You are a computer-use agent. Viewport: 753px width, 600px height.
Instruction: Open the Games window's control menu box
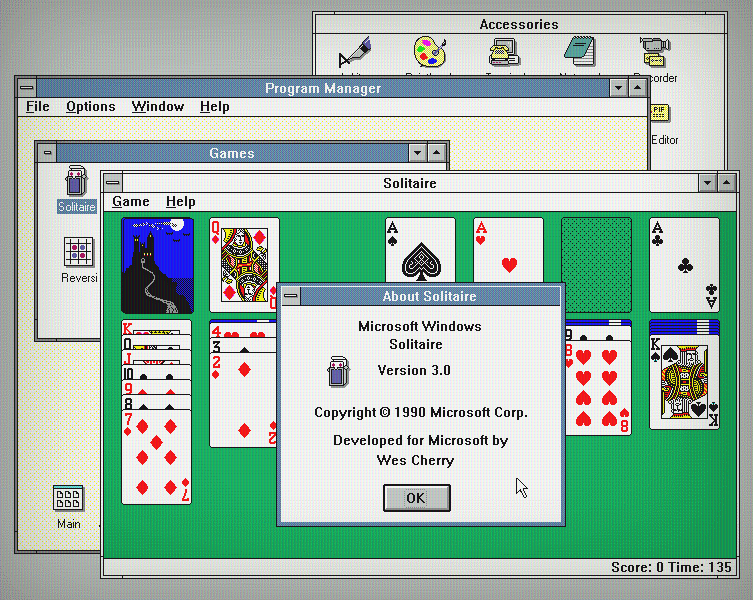(47, 153)
